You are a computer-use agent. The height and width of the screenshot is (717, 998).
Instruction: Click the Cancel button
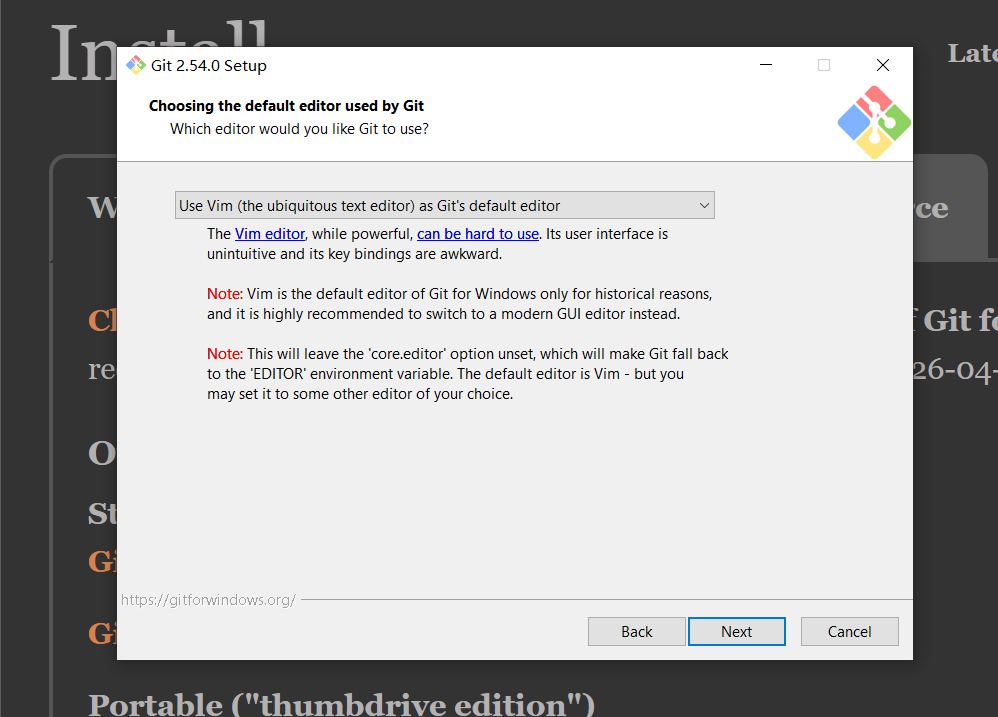coord(850,632)
